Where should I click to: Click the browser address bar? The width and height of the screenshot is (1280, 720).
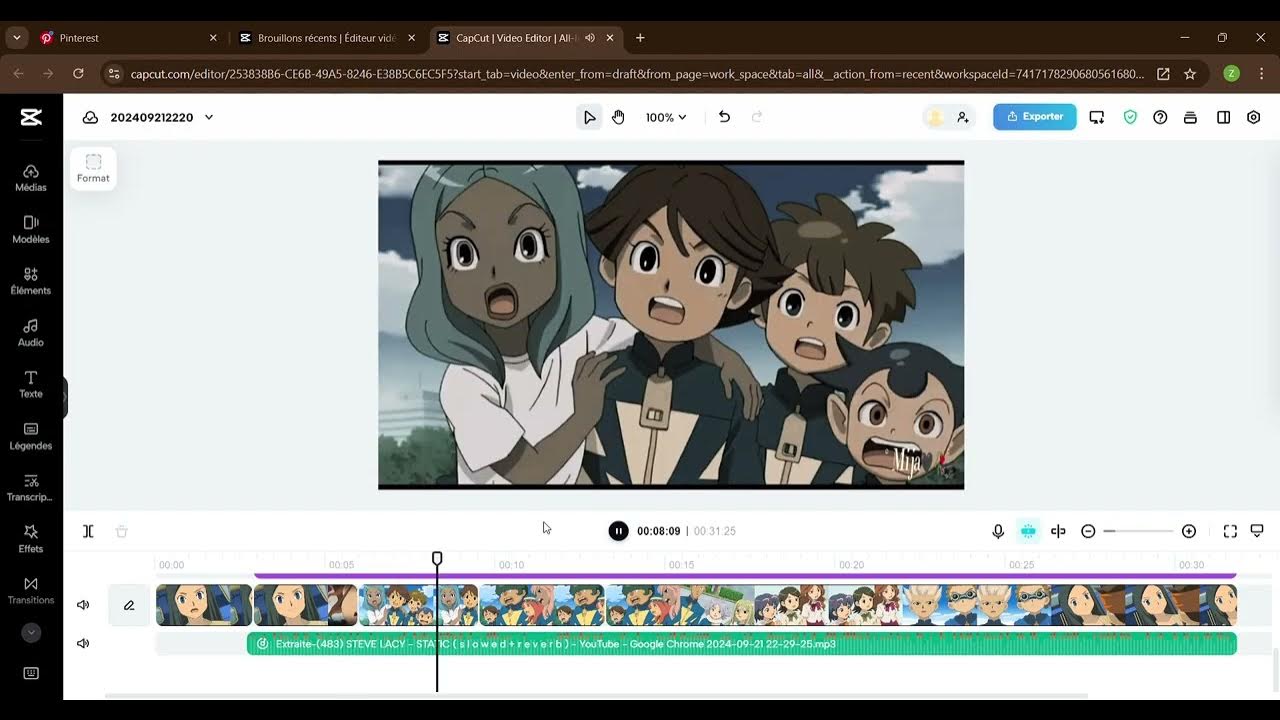click(x=637, y=74)
